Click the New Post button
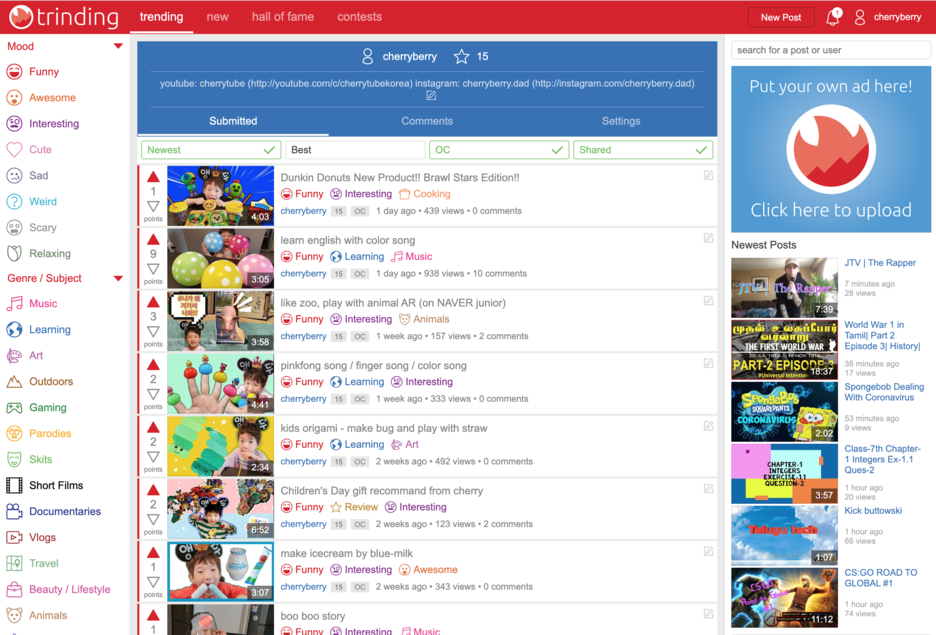This screenshot has width=936, height=635. [x=781, y=17]
